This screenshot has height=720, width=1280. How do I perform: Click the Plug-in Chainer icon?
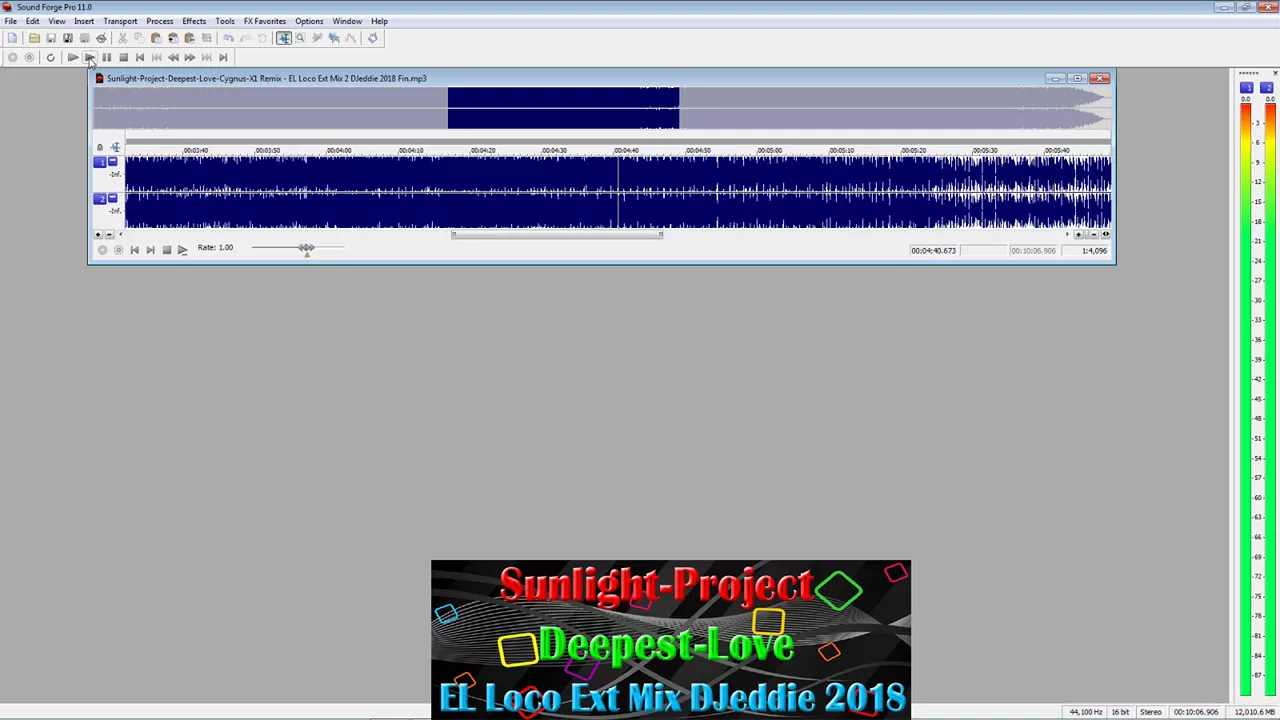(372, 38)
